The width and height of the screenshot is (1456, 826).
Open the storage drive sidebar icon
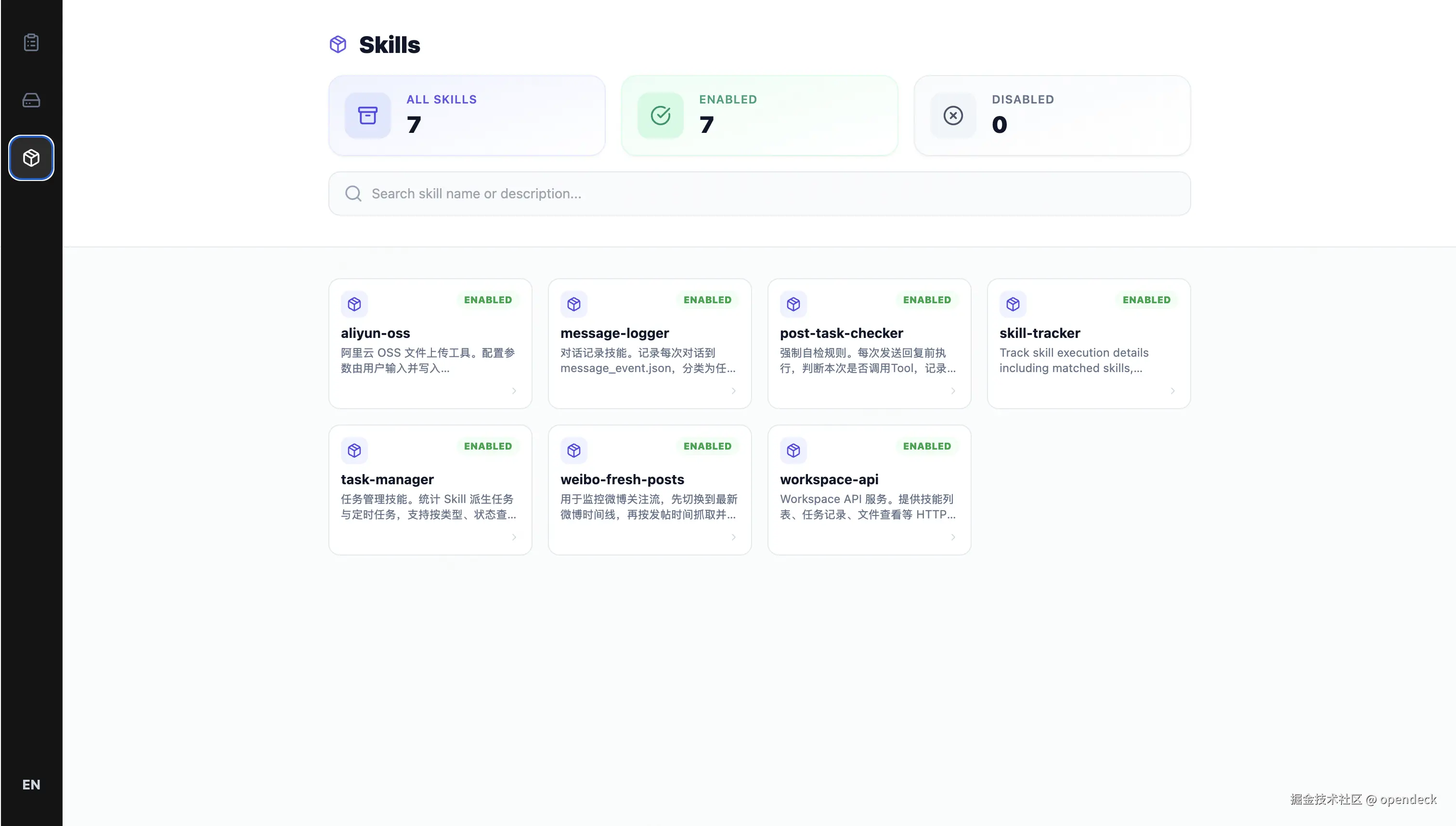click(31, 101)
